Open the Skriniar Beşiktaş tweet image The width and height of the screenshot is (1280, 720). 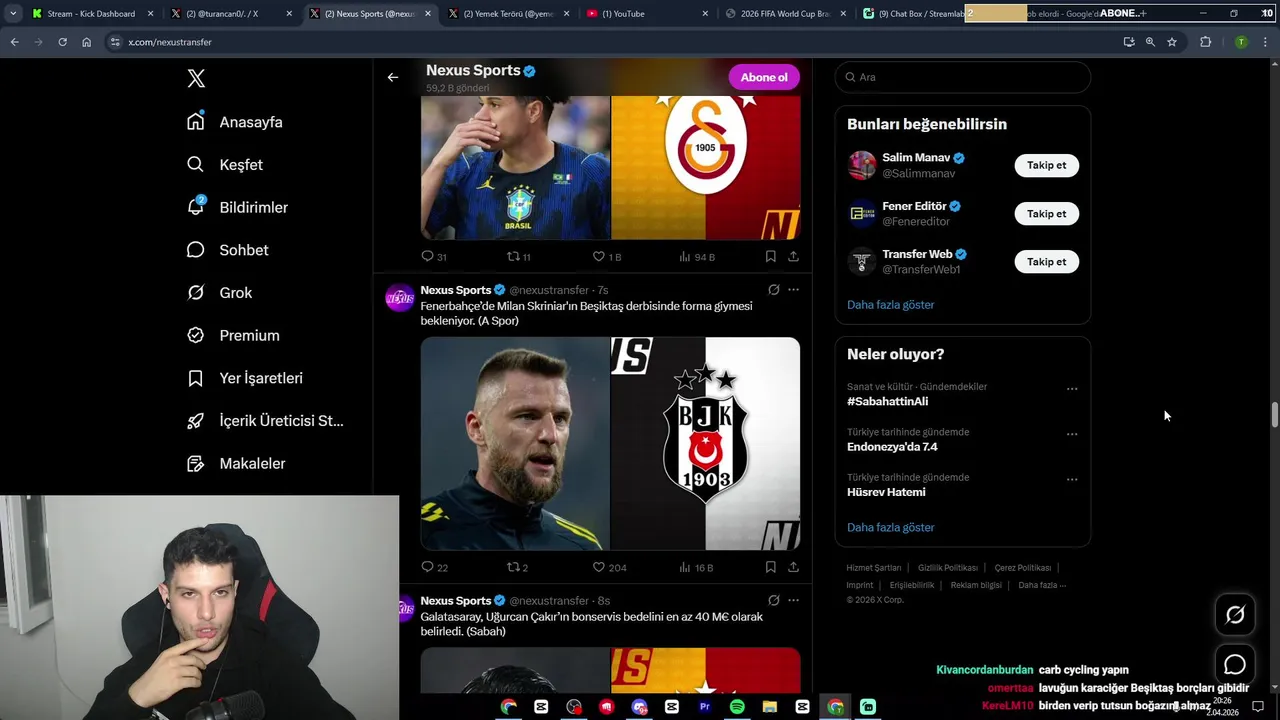[610, 444]
